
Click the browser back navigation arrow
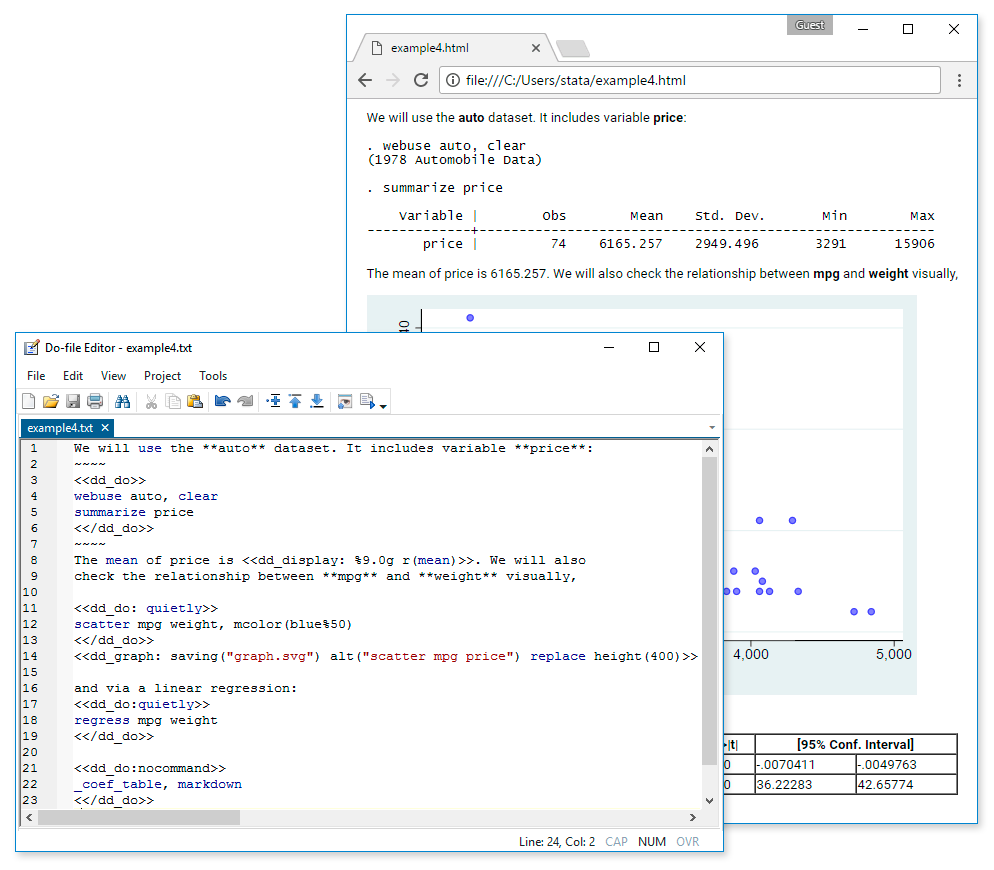coord(365,80)
